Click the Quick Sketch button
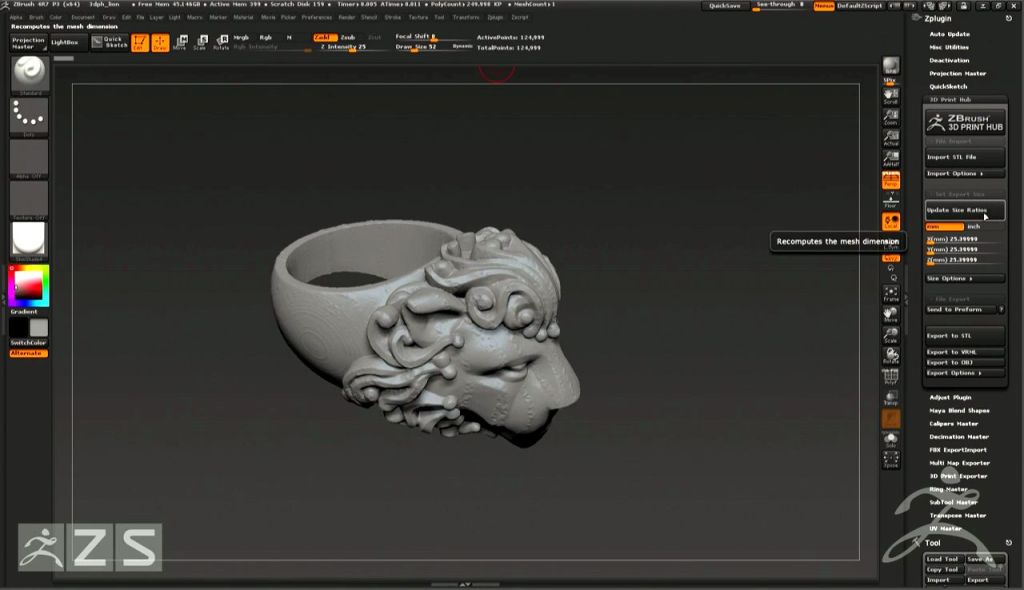This screenshot has width=1024, height=590. point(109,42)
